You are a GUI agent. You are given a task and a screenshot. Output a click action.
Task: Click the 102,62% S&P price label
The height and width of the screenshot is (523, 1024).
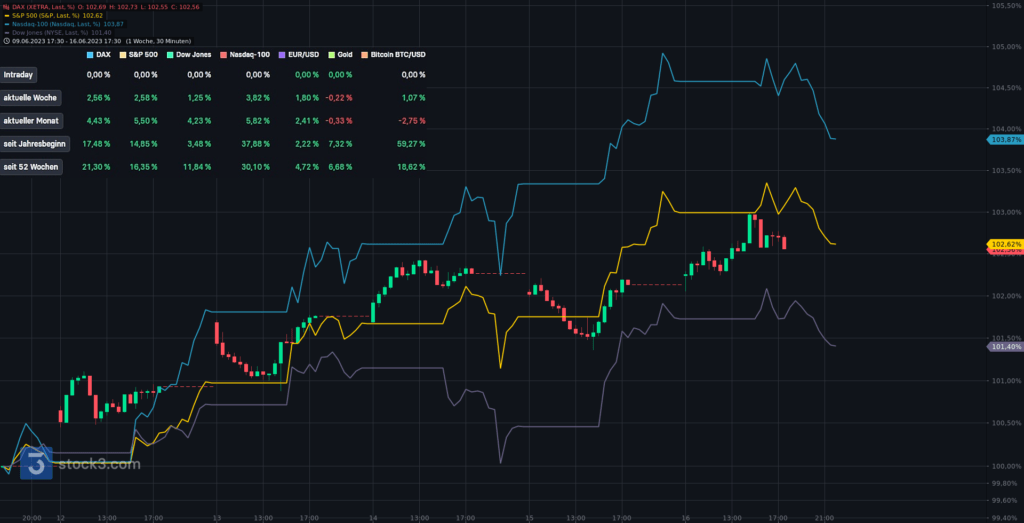tap(1004, 244)
